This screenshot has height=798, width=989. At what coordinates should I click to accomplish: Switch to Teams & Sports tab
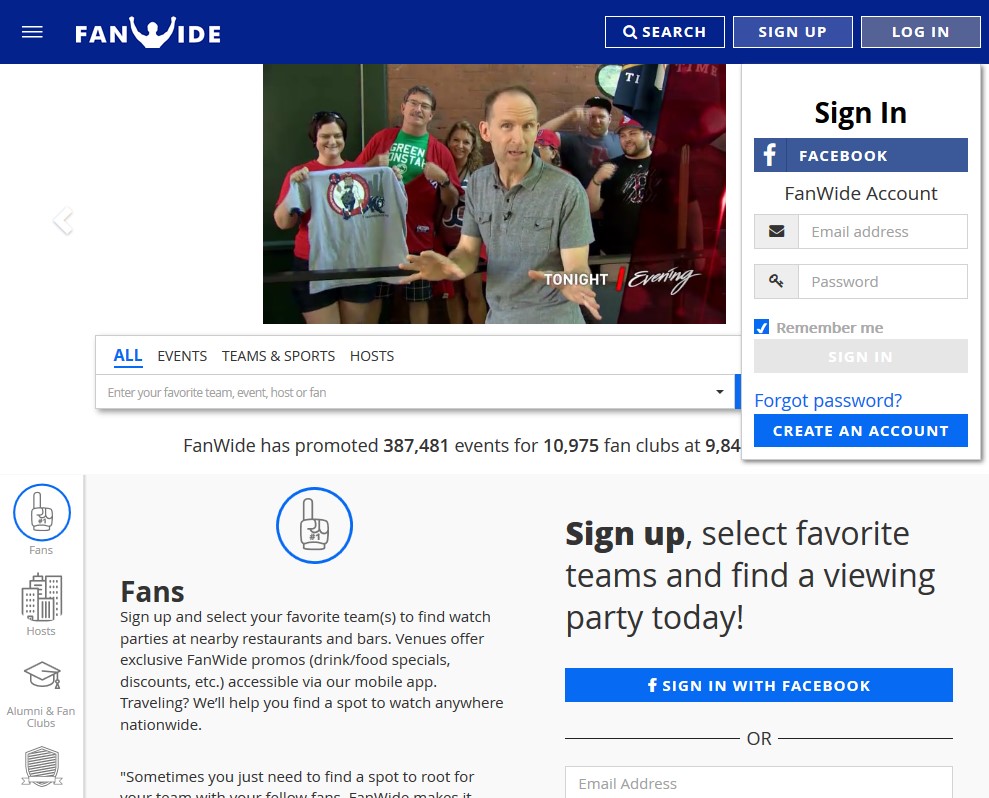pyautogui.click(x=278, y=356)
